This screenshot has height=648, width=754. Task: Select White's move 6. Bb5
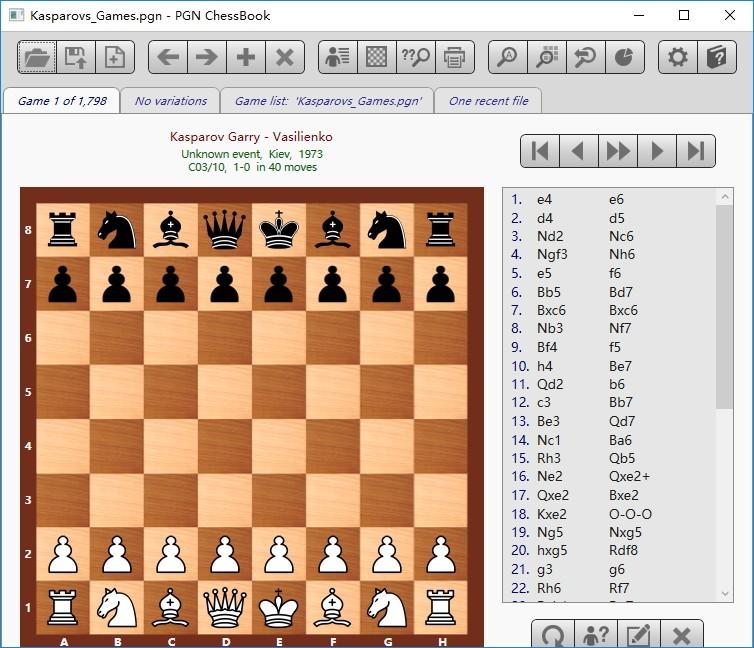click(x=549, y=292)
